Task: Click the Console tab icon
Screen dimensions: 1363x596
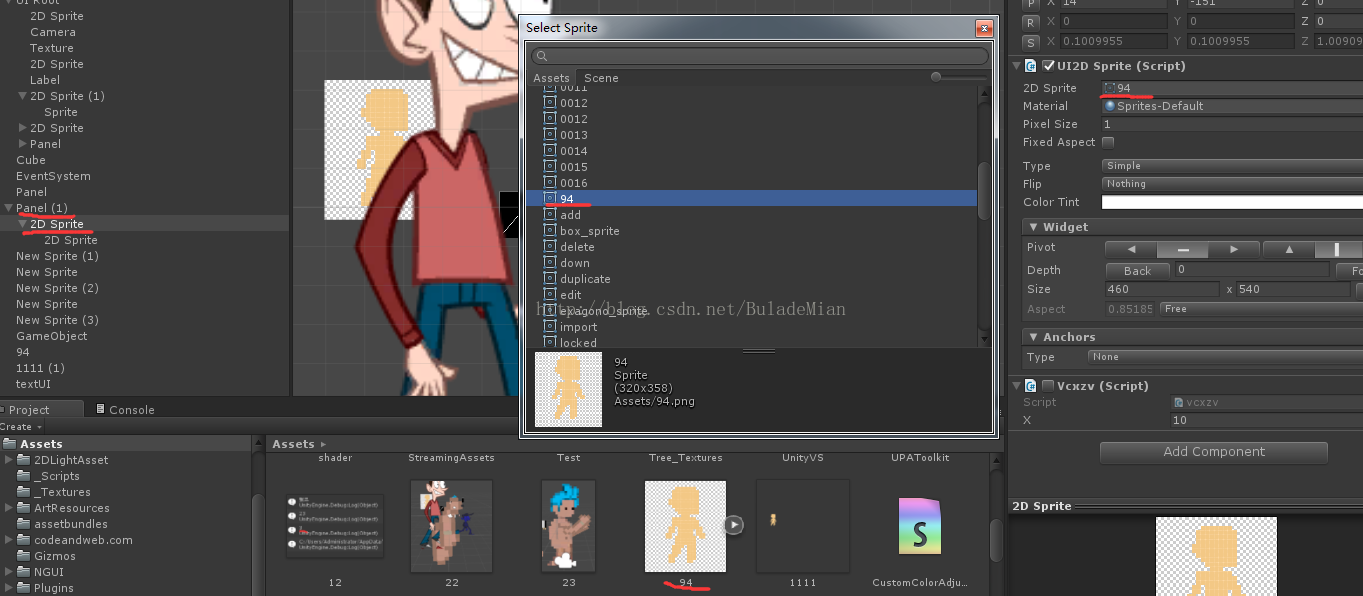Action: click(101, 409)
